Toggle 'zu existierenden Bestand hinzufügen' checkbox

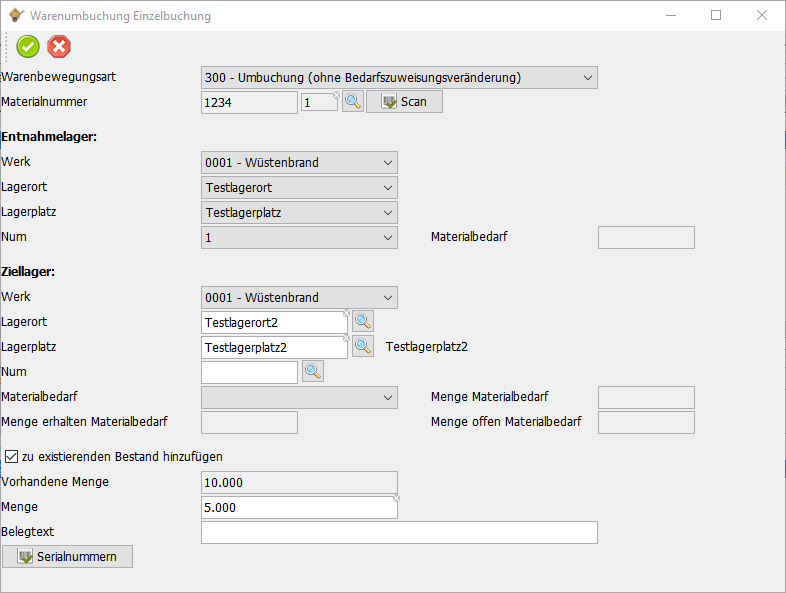pos(11,456)
